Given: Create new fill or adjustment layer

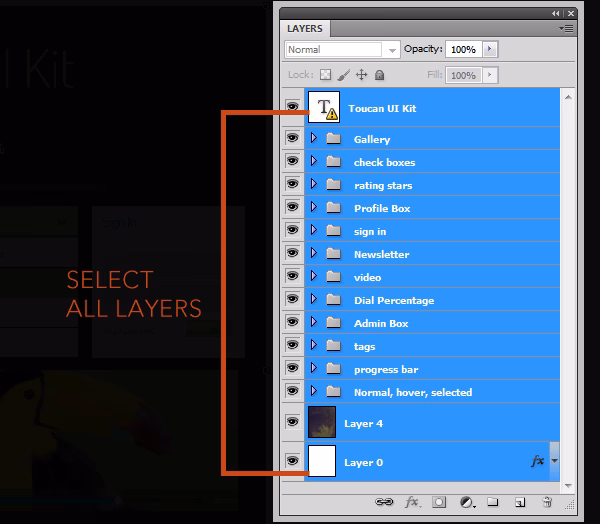Looking at the screenshot, I should point(466,502).
